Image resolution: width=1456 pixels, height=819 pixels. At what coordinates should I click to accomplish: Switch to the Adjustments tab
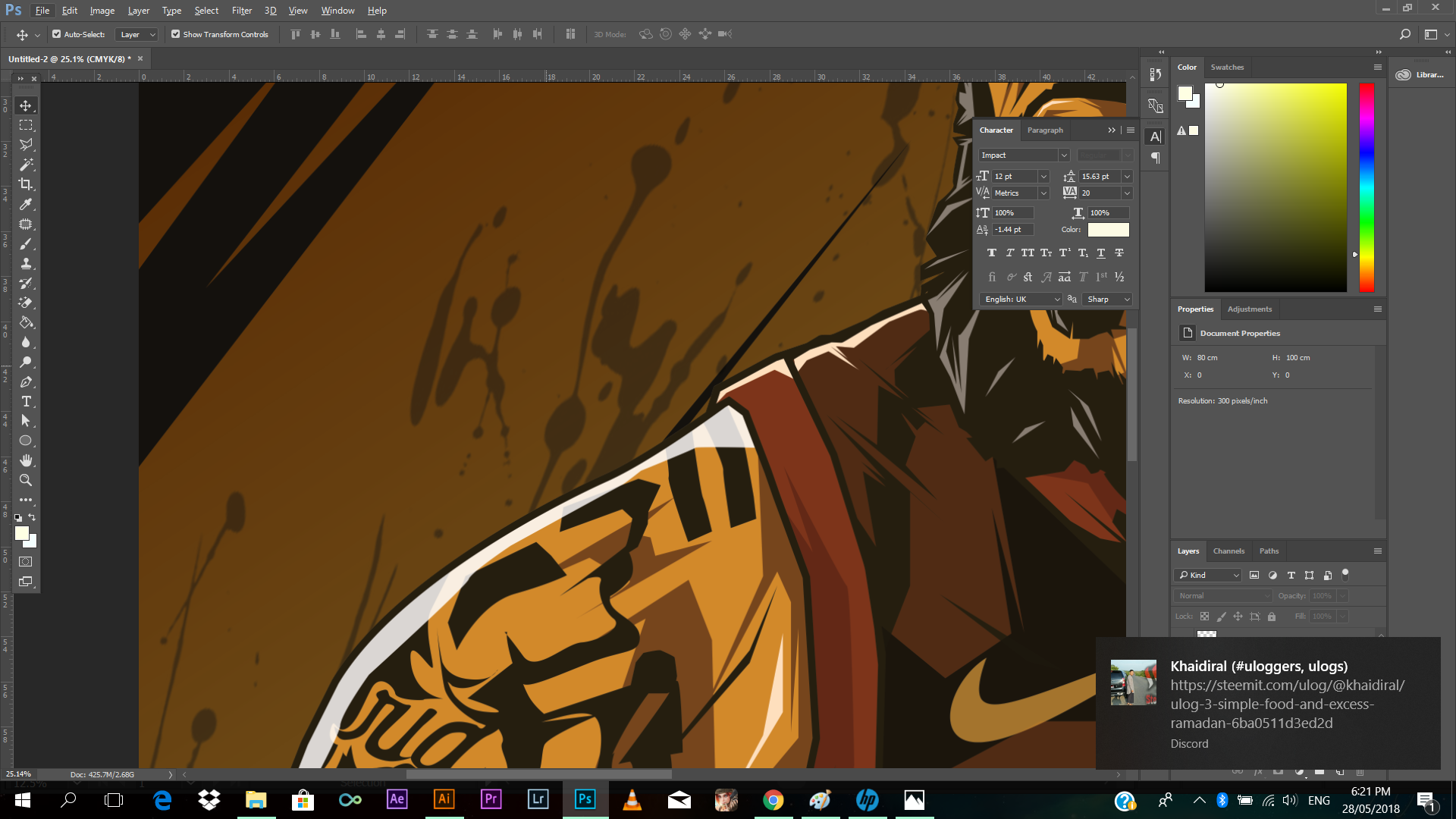point(1249,309)
